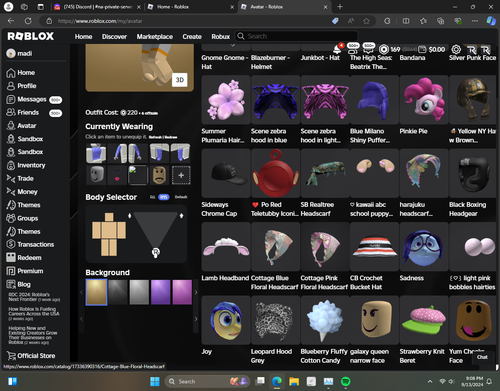The image size is (500, 391).
Task: Show next backgrounds with right arrow
Action: 196,292
